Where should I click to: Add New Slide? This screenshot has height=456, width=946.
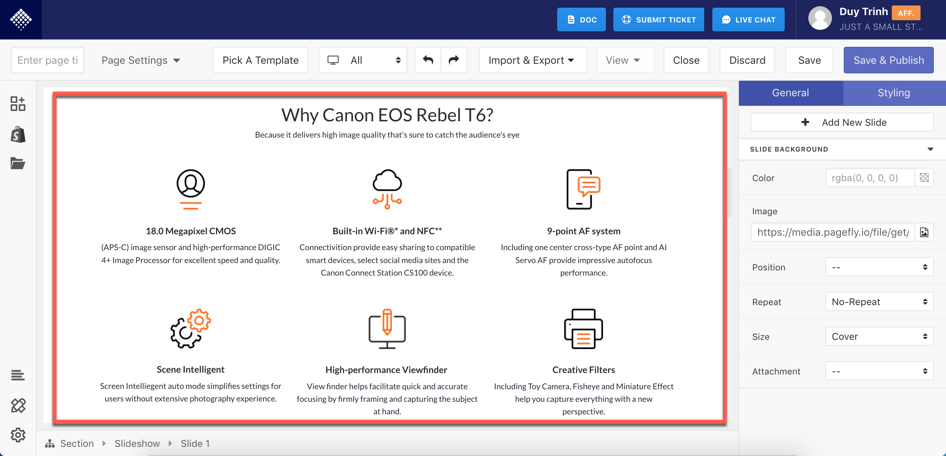(x=842, y=122)
